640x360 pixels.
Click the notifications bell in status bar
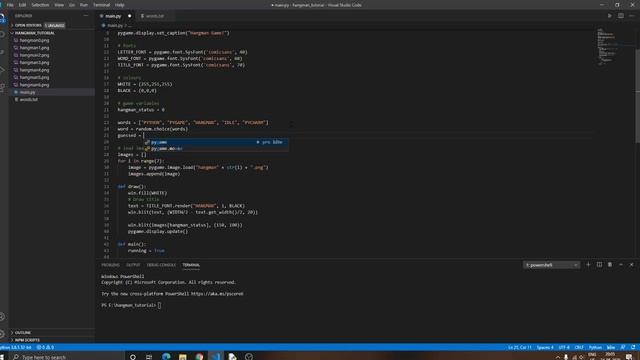(x=633, y=347)
